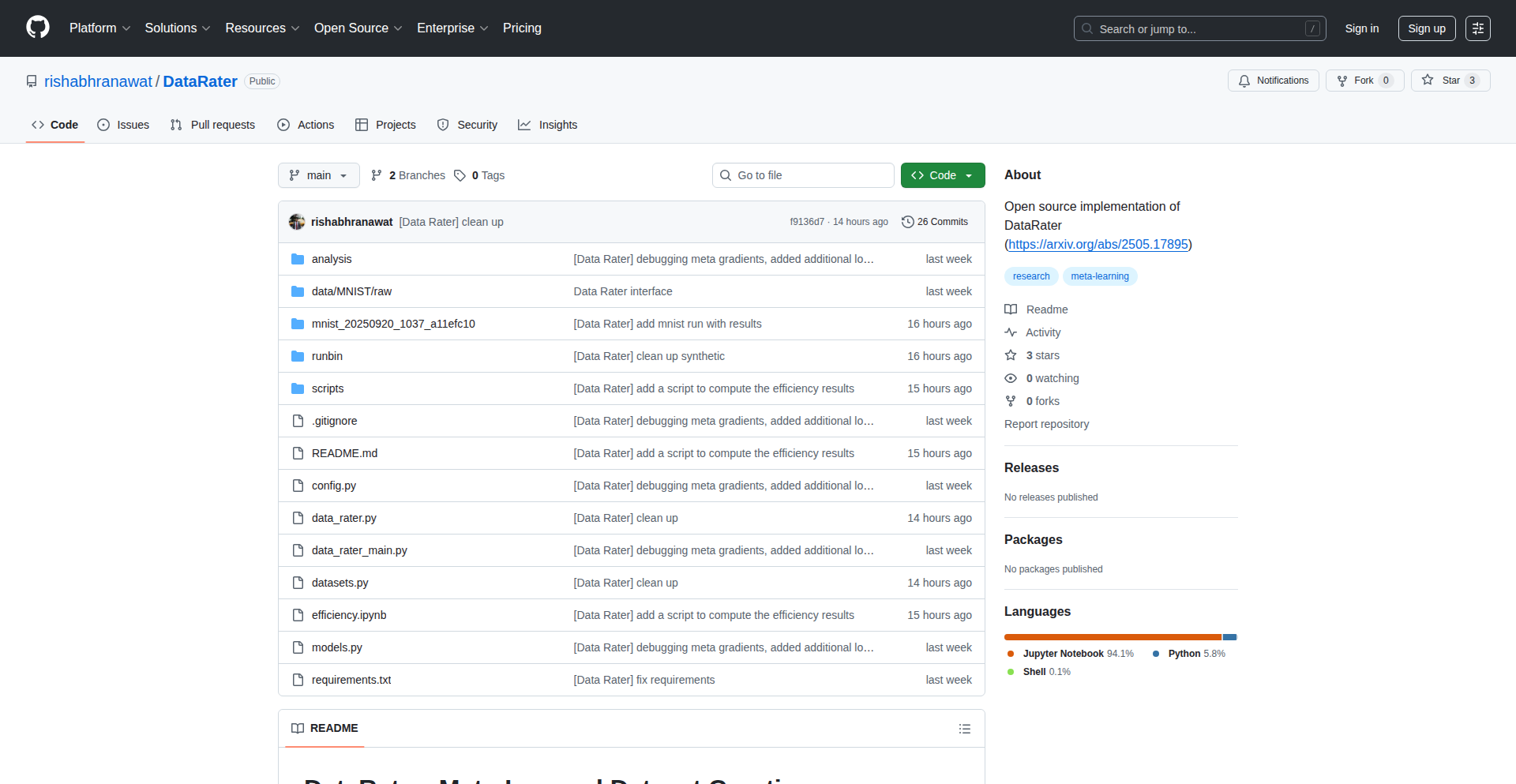Open the Platform dropdown menu

[x=99, y=28]
